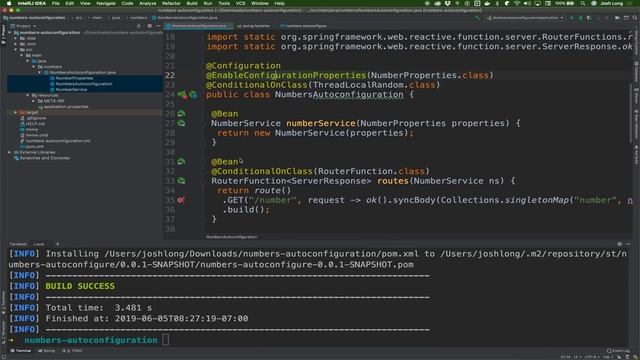Expand the META-INF folder
The image size is (640, 360).
click(34, 101)
